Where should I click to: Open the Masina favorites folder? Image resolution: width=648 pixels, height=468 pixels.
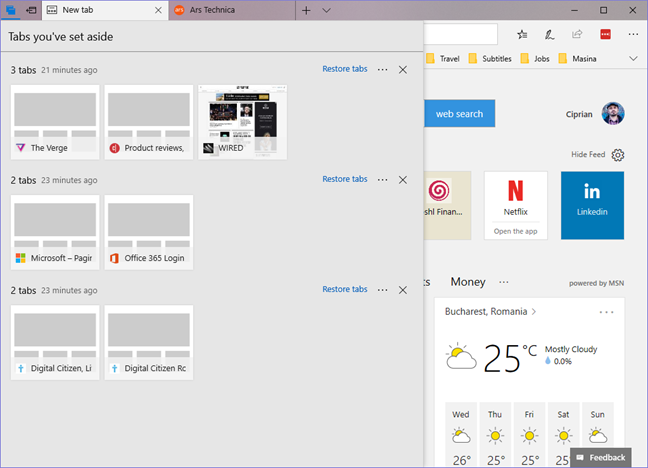pyautogui.click(x=577, y=59)
